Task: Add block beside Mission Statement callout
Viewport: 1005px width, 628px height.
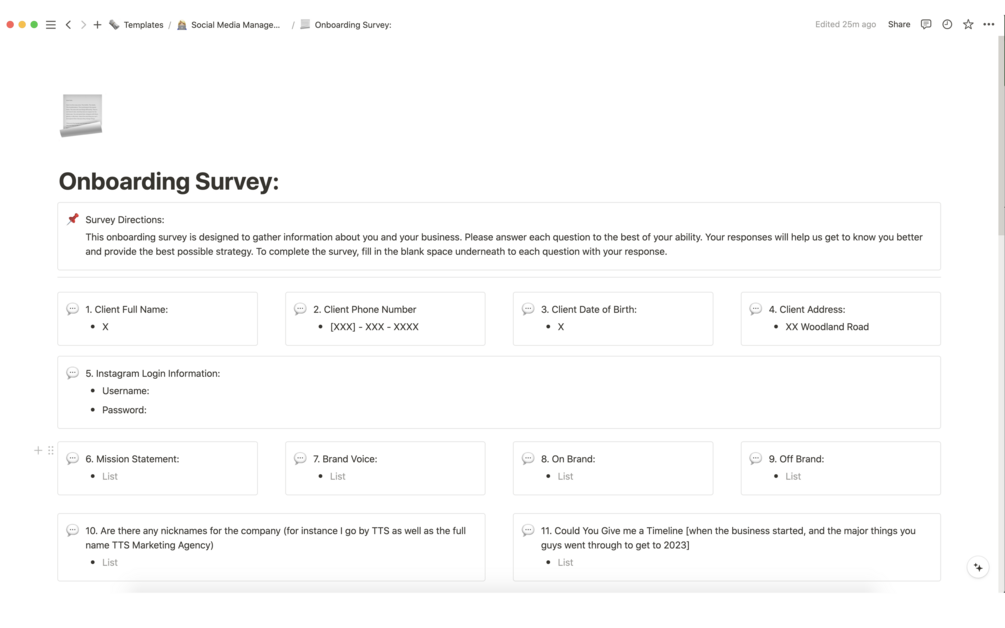Action: point(38,451)
